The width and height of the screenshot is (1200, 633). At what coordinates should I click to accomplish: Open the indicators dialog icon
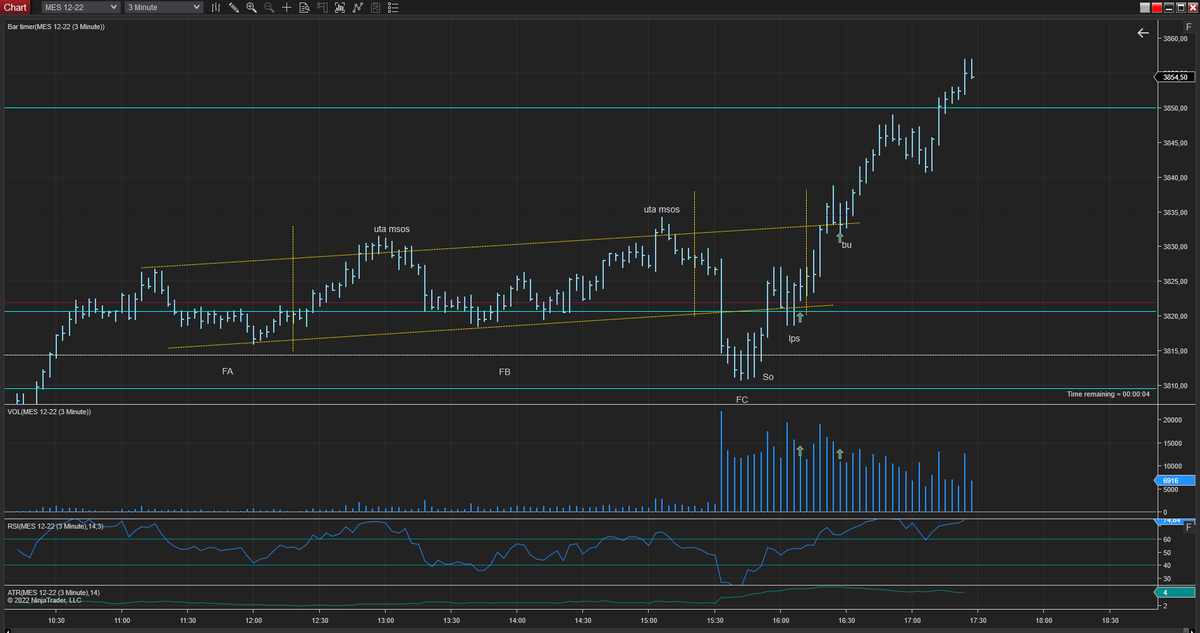coord(340,7)
